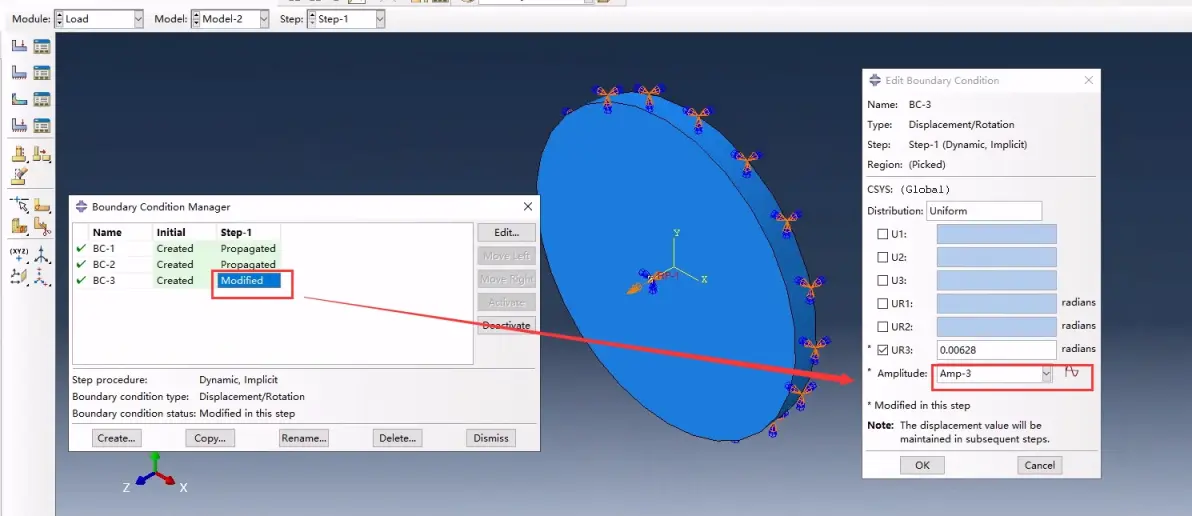
Task: Click the Create Predefined Field tool
Action: [x=19, y=99]
